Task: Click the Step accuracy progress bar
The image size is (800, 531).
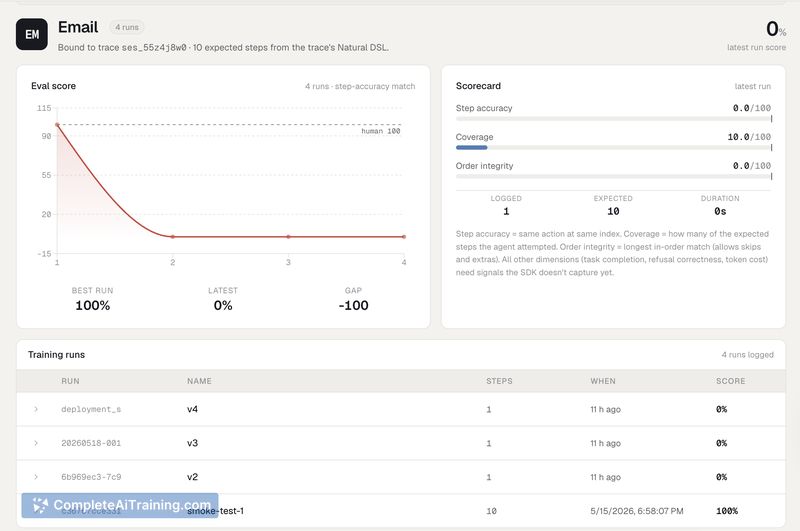Action: [613, 118]
